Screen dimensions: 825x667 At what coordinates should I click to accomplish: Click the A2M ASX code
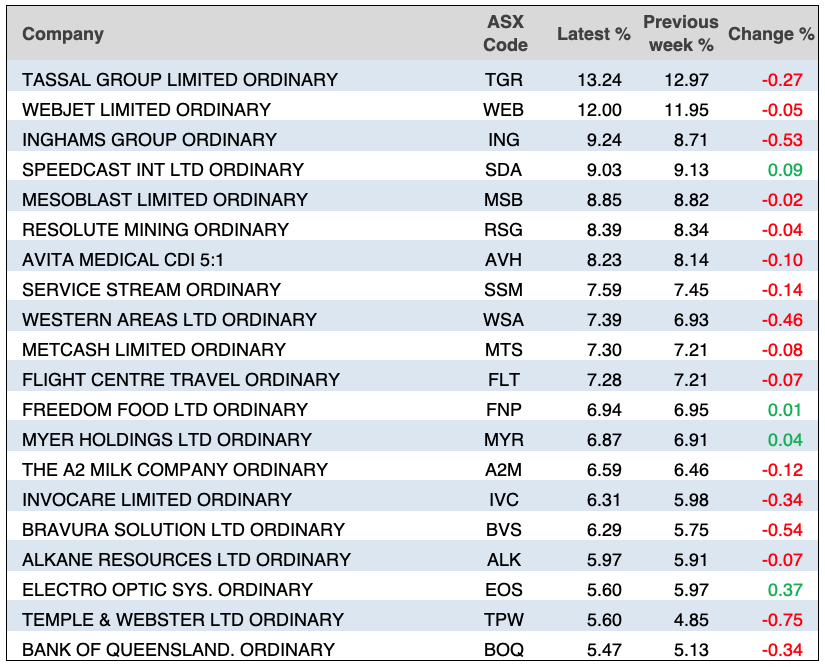click(504, 470)
